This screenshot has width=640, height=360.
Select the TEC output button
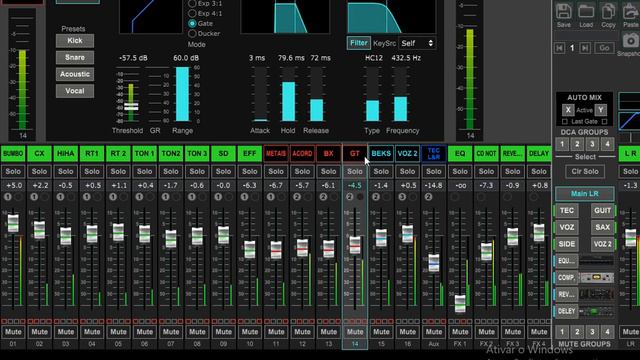coord(567,211)
